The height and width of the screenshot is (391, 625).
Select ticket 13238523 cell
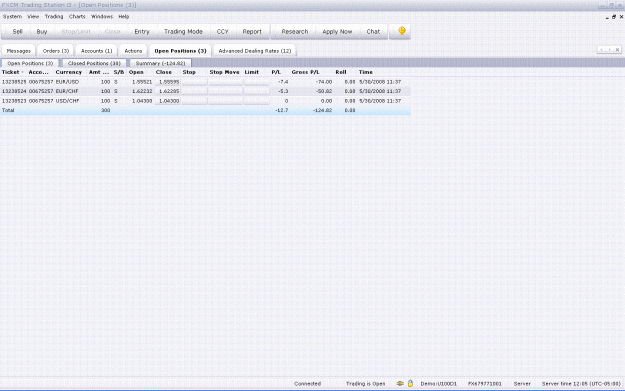[14, 101]
